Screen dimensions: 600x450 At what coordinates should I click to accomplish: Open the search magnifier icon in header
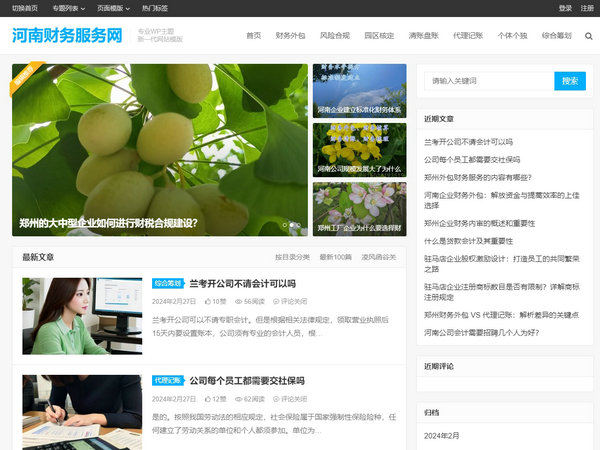tap(589, 36)
